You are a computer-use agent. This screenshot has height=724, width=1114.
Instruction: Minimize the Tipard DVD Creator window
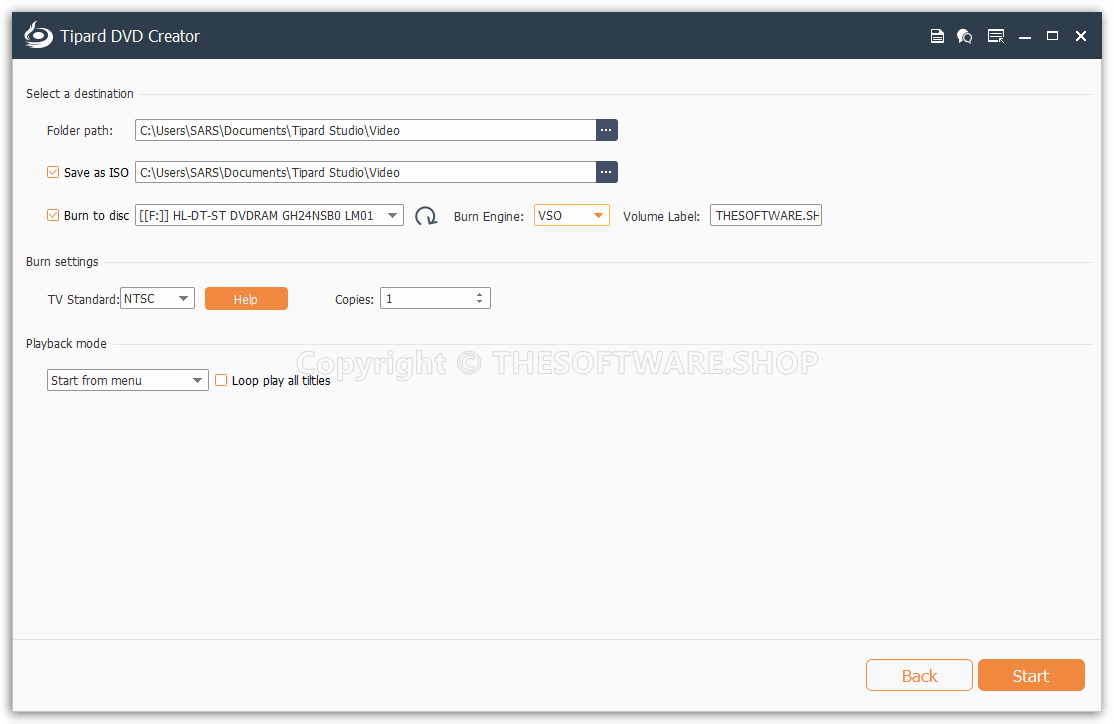[x=1024, y=36]
